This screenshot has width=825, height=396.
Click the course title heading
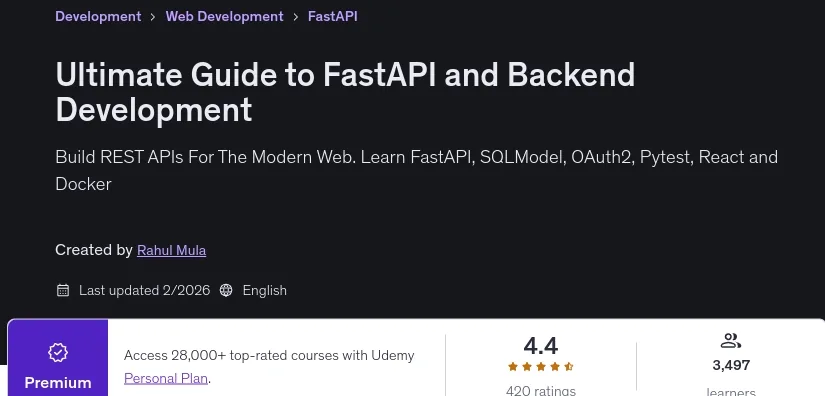coord(345,92)
